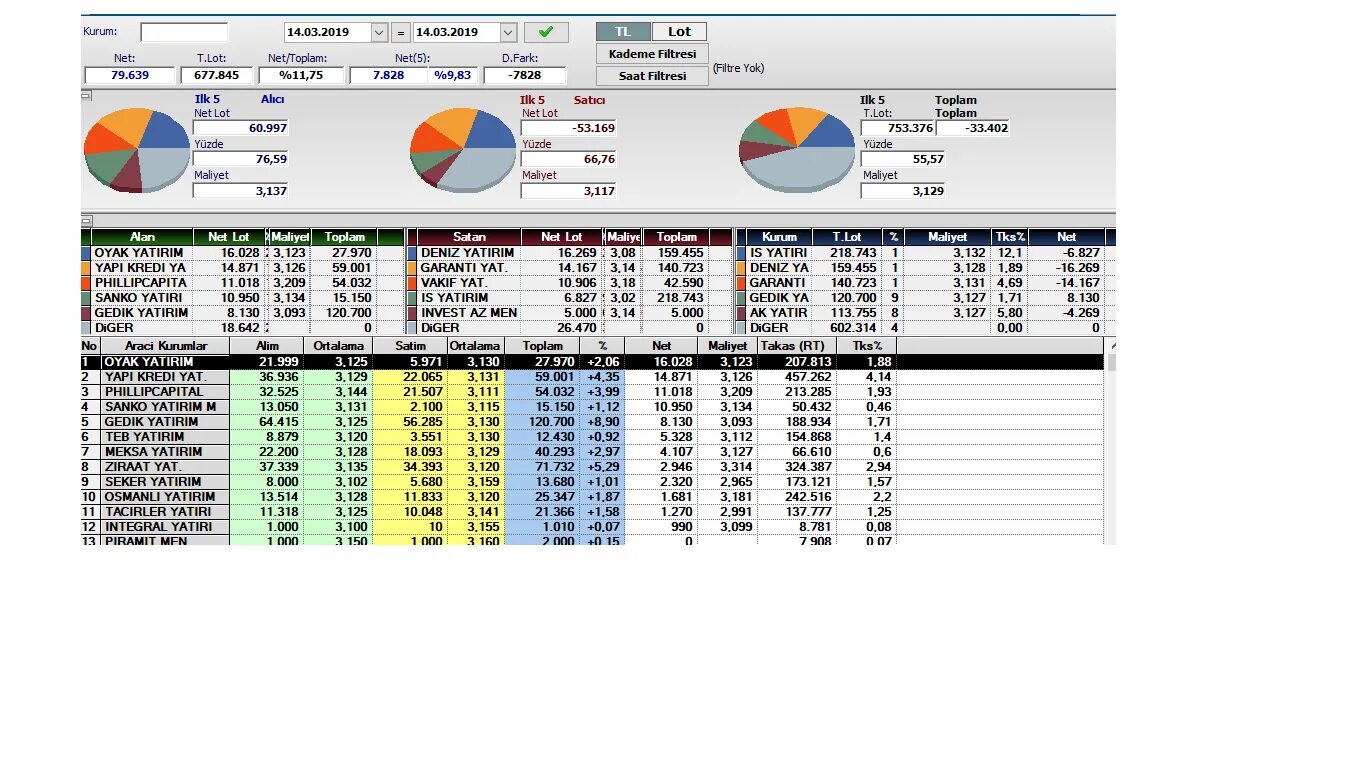Click the Toplam total pie chart
The image size is (1366, 768).
(797, 150)
